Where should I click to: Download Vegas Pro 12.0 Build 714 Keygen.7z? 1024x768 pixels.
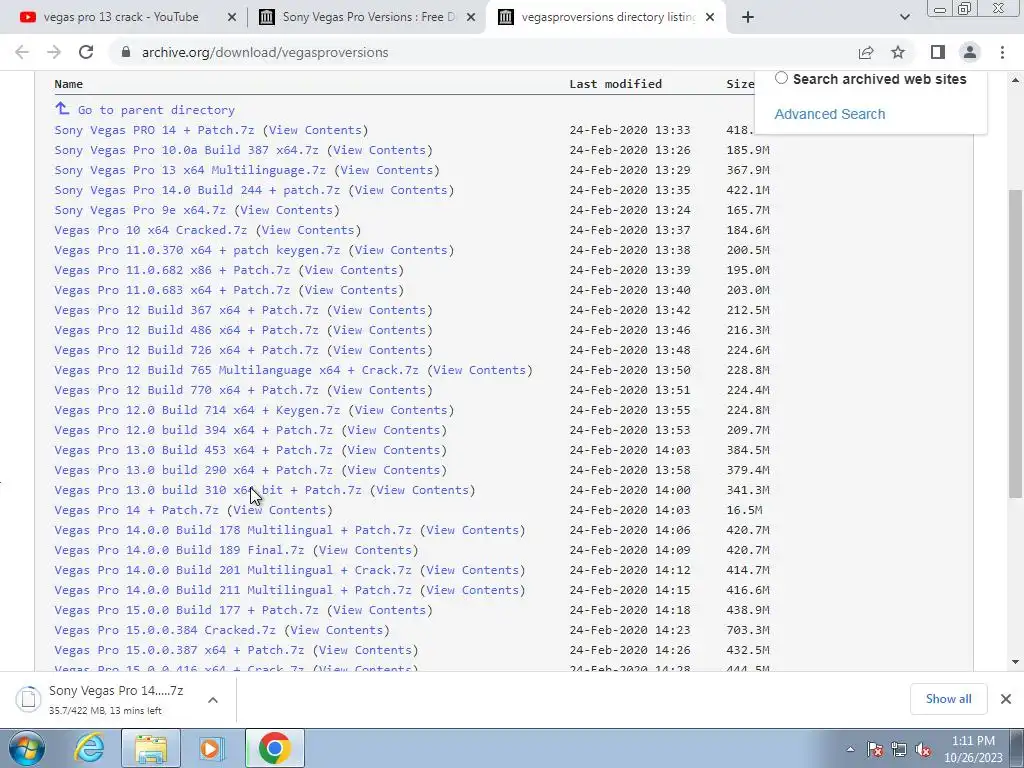coord(197,410)
